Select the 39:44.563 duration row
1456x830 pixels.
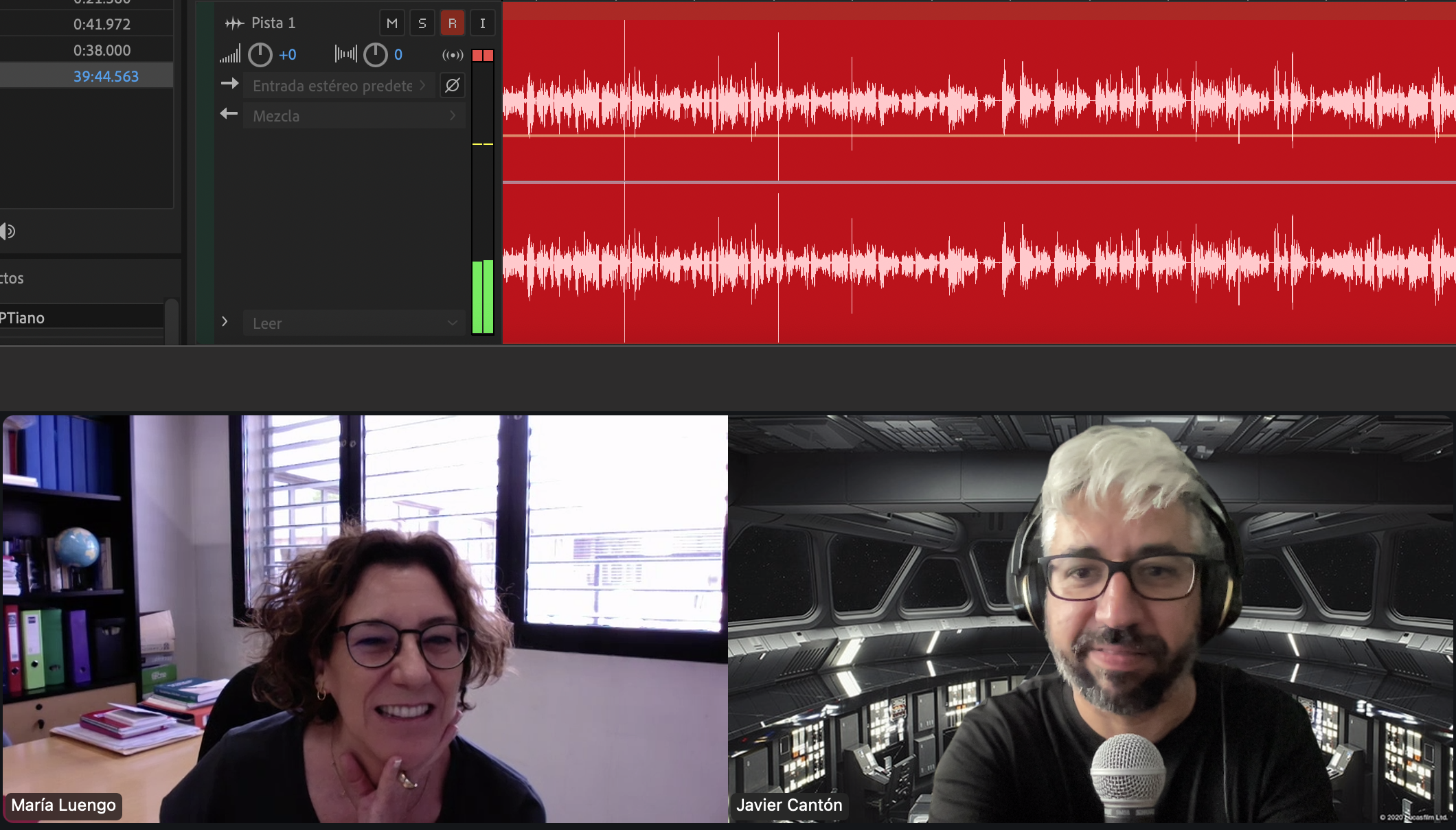pos(106,76)
